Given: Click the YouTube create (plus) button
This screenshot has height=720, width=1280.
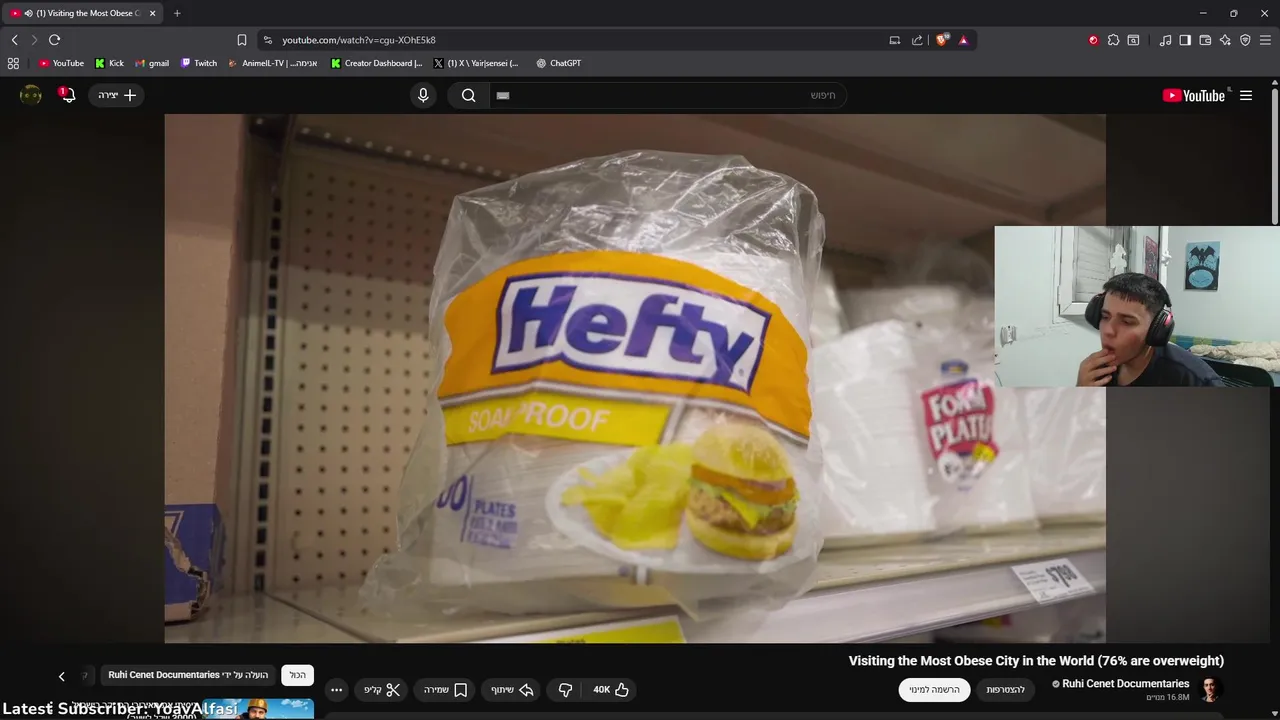Looking at the screenshot, I should click(x=117, y=95).
